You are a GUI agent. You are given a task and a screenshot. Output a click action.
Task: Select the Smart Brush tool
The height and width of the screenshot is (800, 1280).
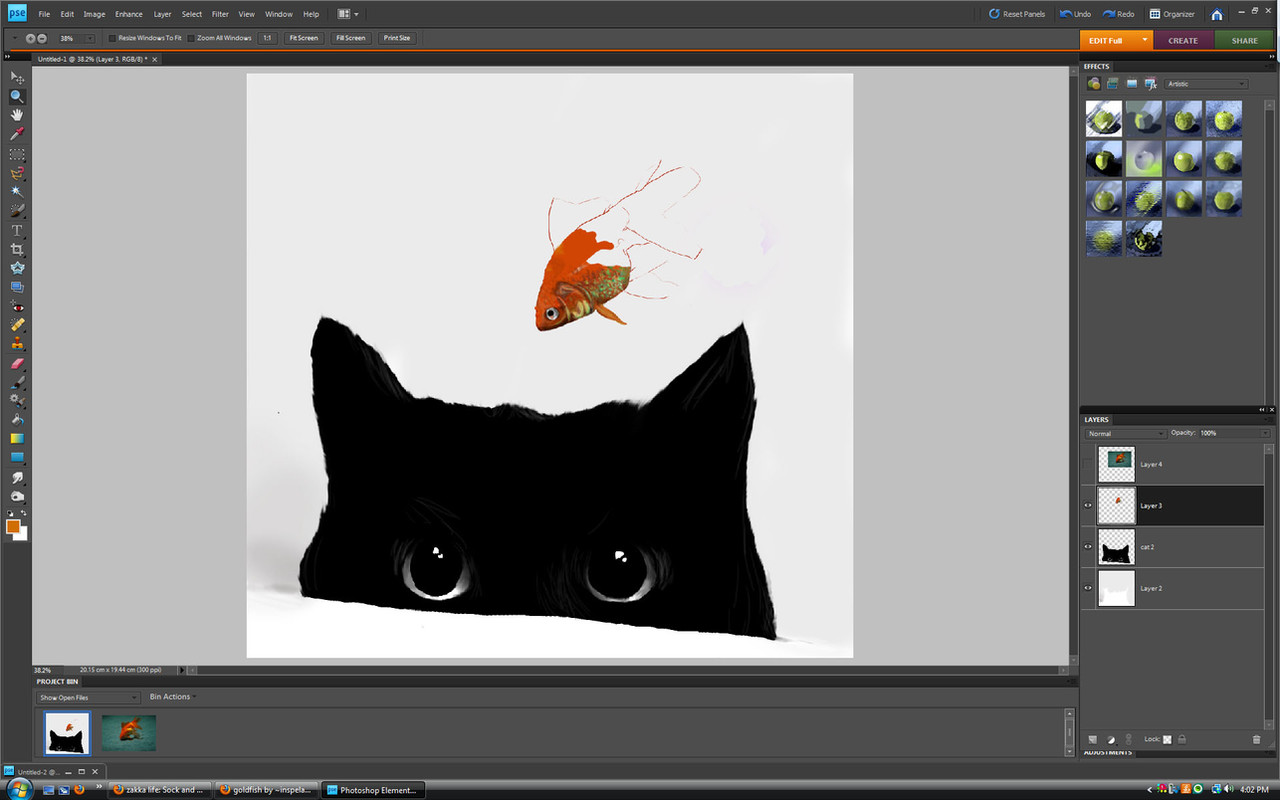point(17,401)
